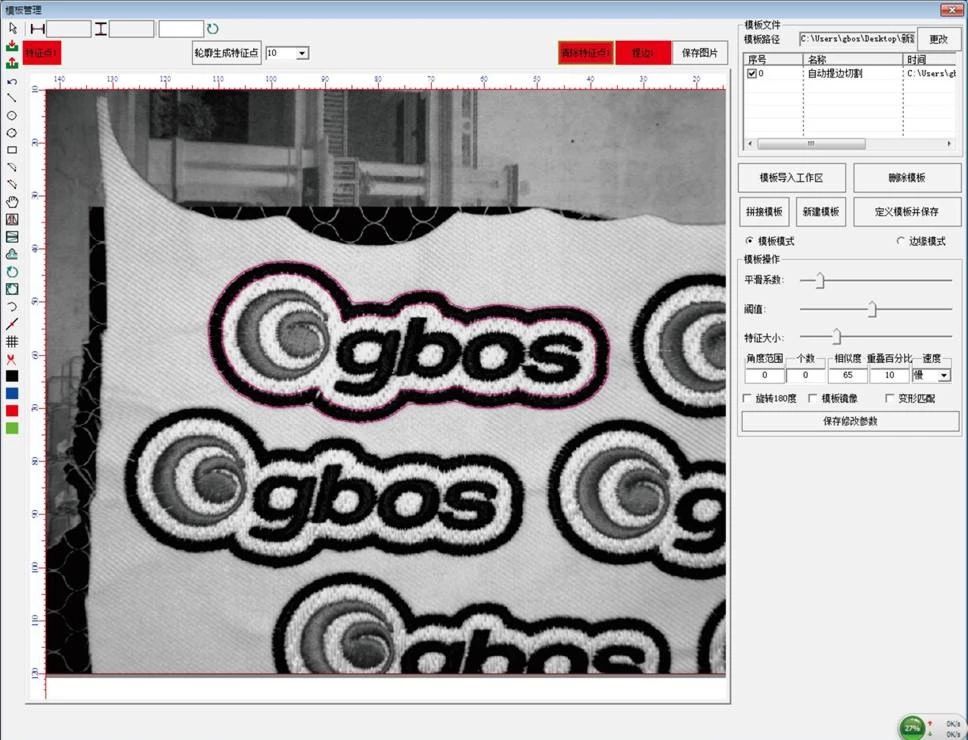
Task: Adjust the 平滑系数 slider handle
Action: pyautogui.click(x=820, y=280)
